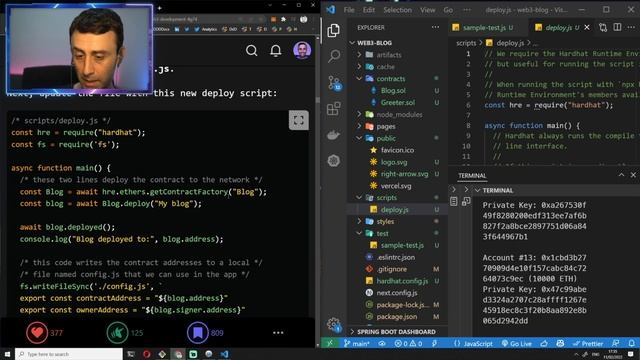The height and width of the screenshot is (360, 640).
Task: Split the editor to the right
Action: [x=618, y=27]
